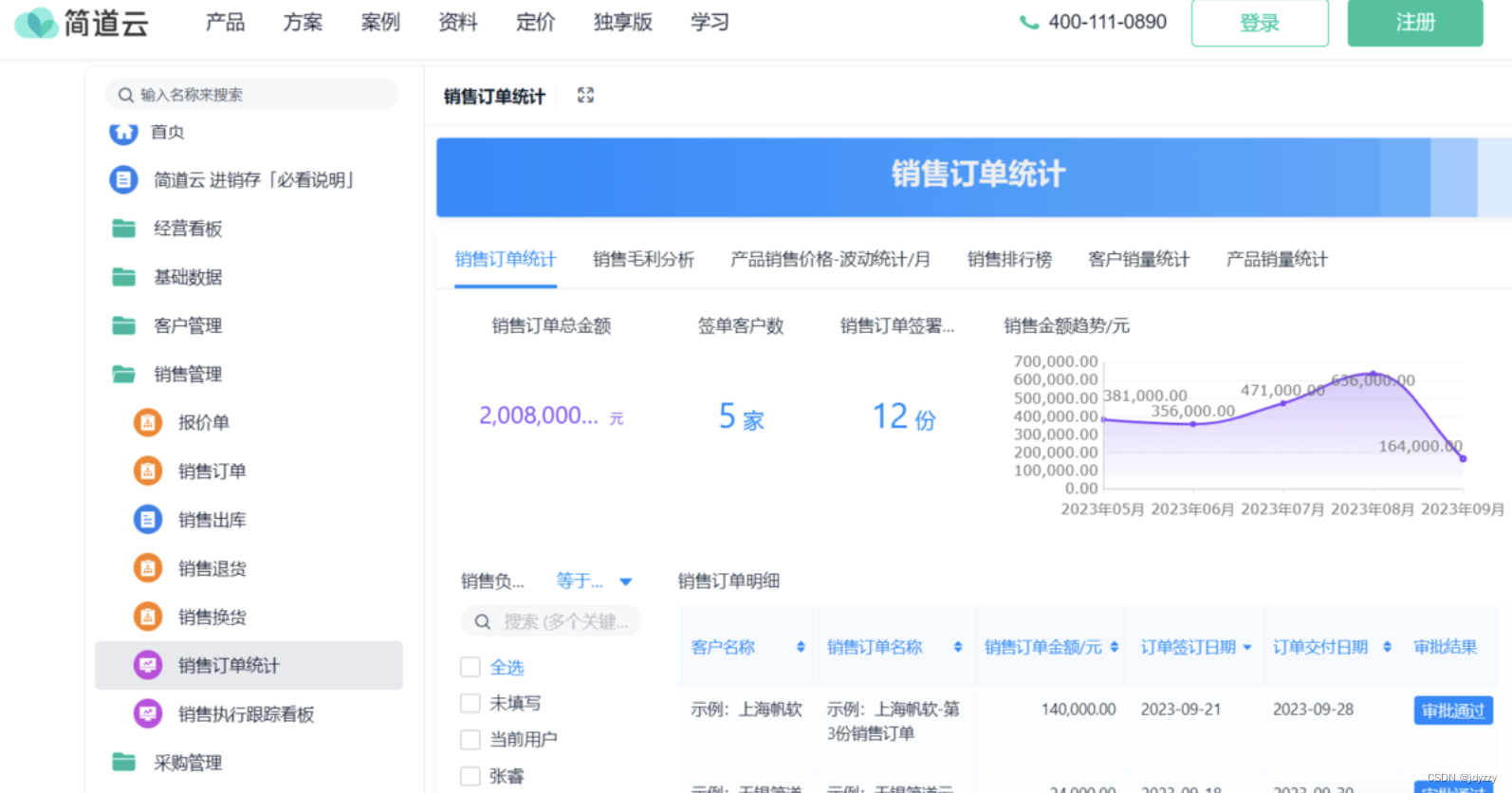Screen dimensions: 1512x793
Task: Click the 销售退货 orange form icon
Action: click(x=148, y=568)
